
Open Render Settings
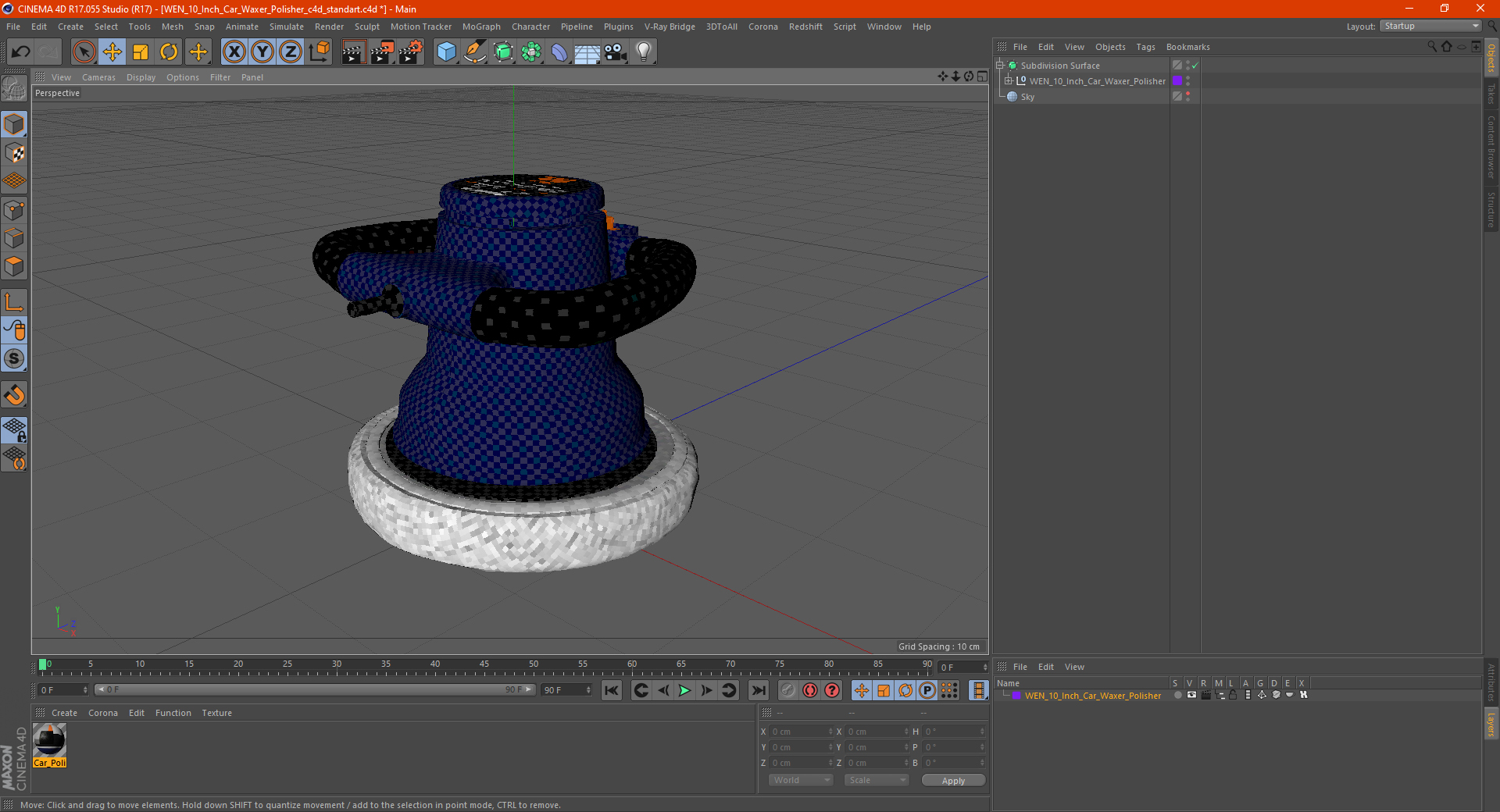click(x=411, y=52)
